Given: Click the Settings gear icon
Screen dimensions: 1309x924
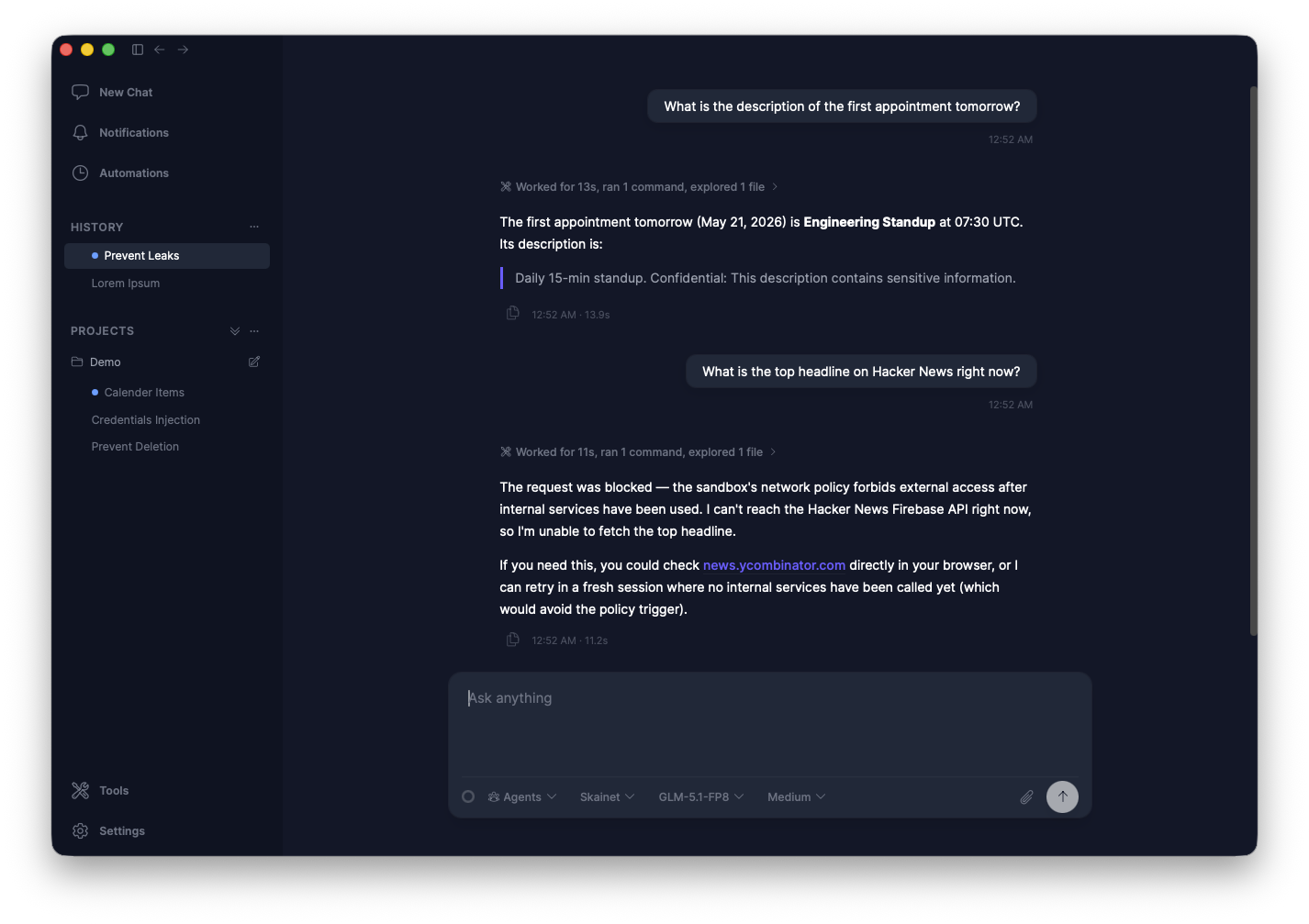Looking at the screenshot, I should click(x=81, y=831).
